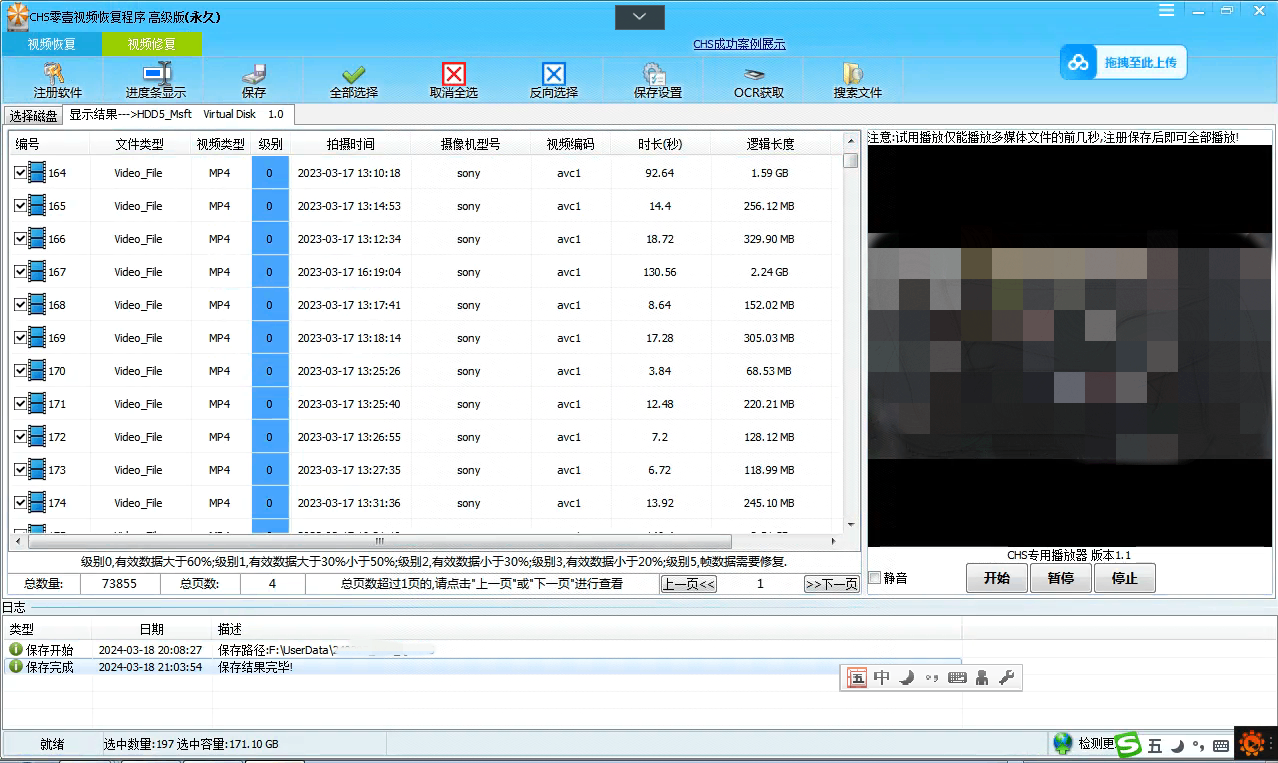
Task: Switch to the 视频修复 tab
Action: point(152,44)
